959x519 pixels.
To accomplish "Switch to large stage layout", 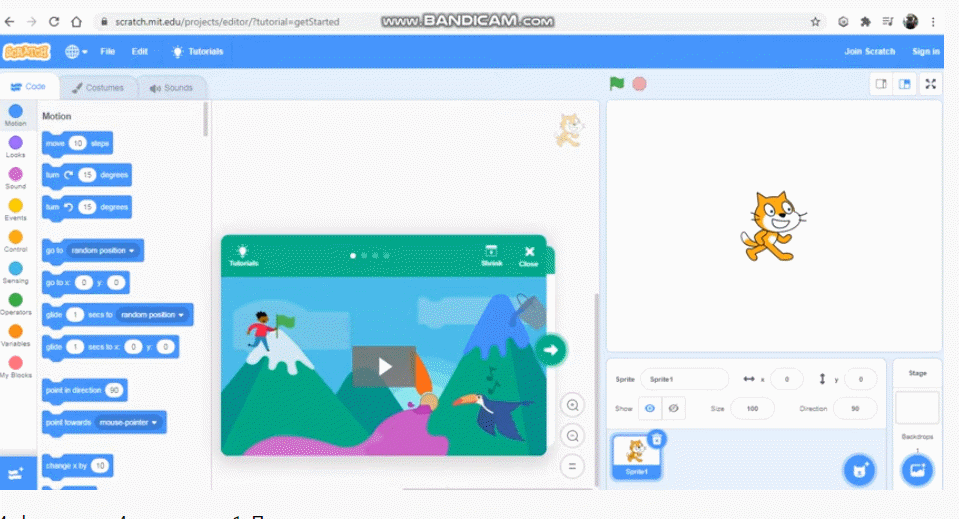I will click(905, 84).
